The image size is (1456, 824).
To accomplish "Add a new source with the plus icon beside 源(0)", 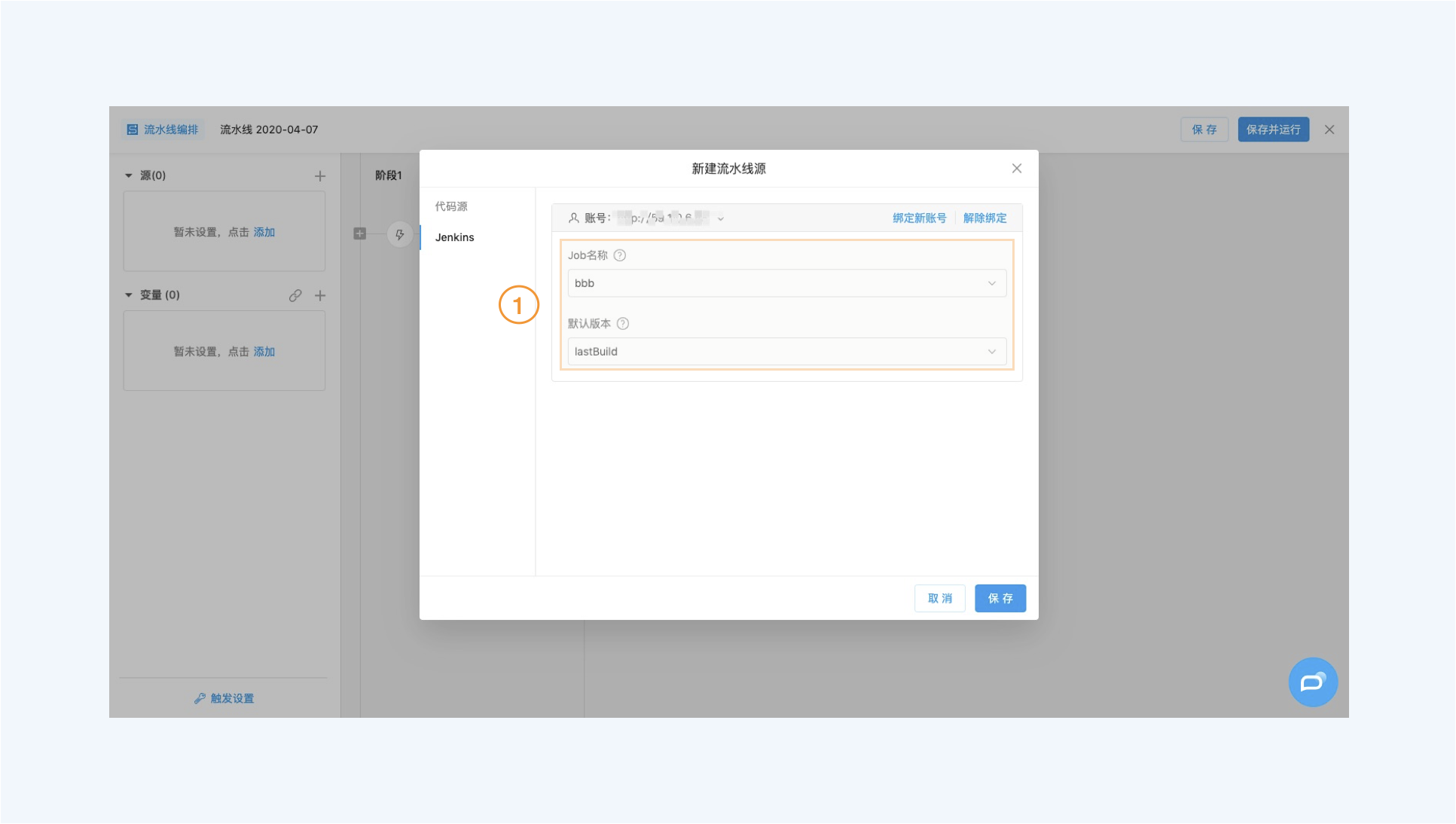I will pos(320,176).
